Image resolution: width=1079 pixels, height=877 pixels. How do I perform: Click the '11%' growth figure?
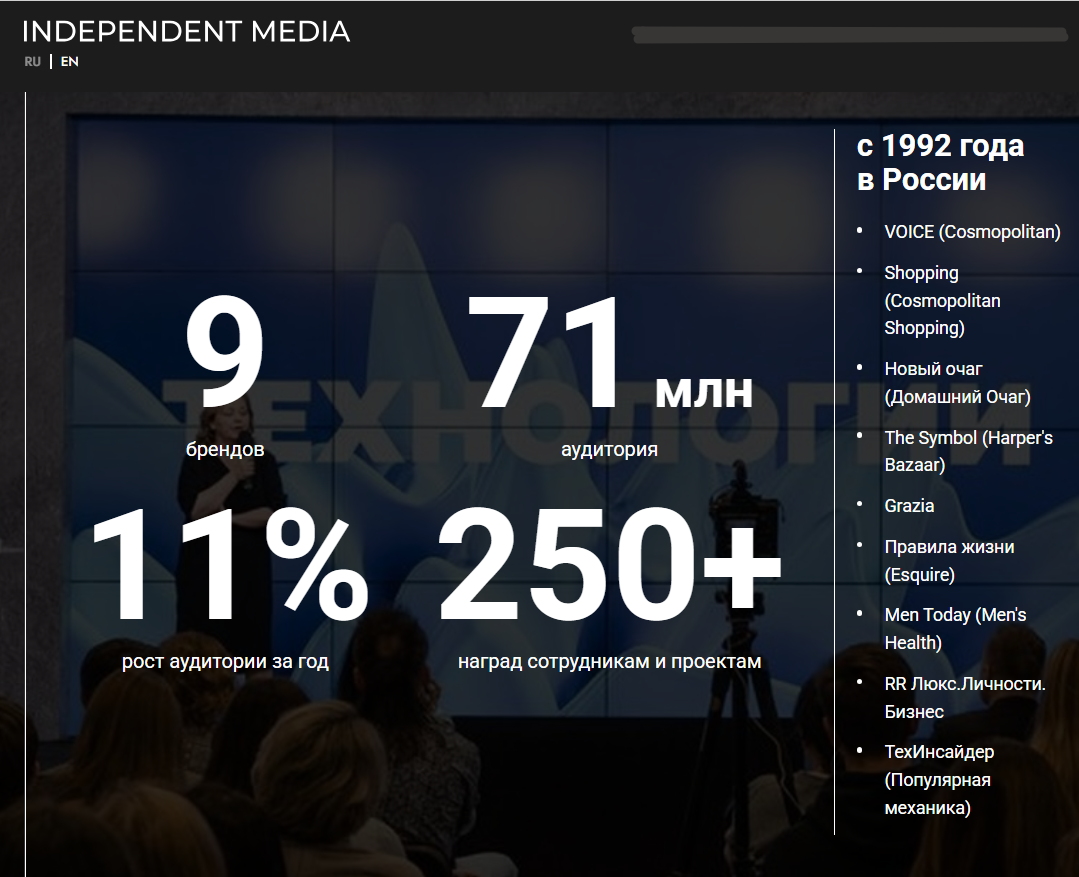[x=229, y=564]
